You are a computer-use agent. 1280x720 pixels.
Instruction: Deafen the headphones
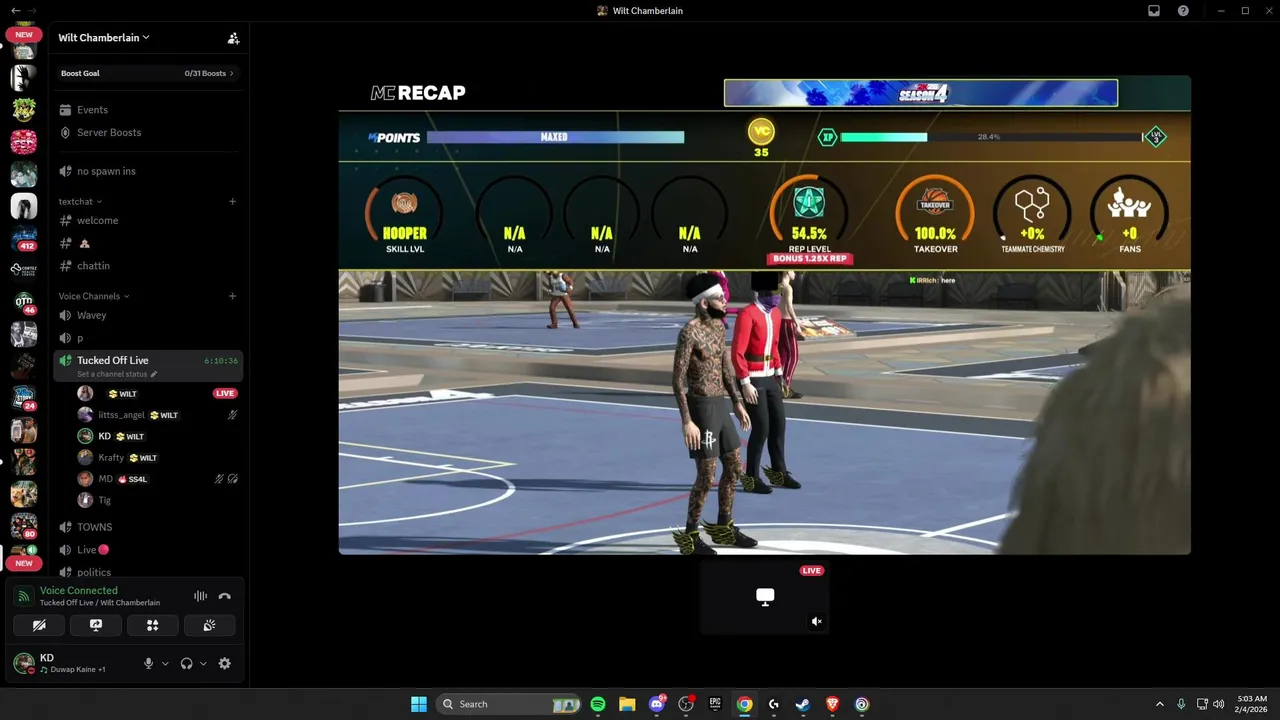(x=186, y=663)
